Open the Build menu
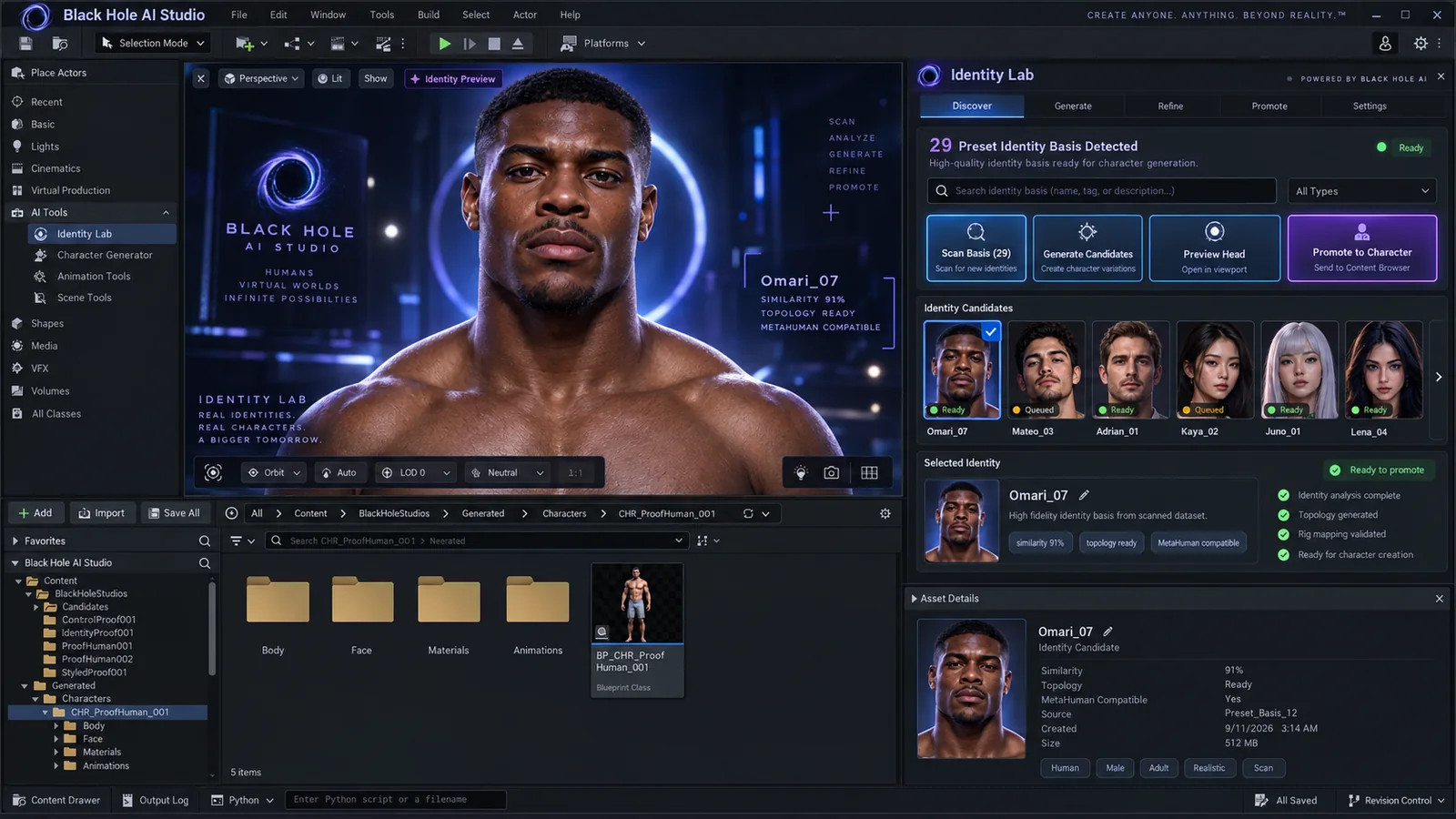Image resolution: width=1456 pixels, height=819 pixels. [x=429, y=15]
